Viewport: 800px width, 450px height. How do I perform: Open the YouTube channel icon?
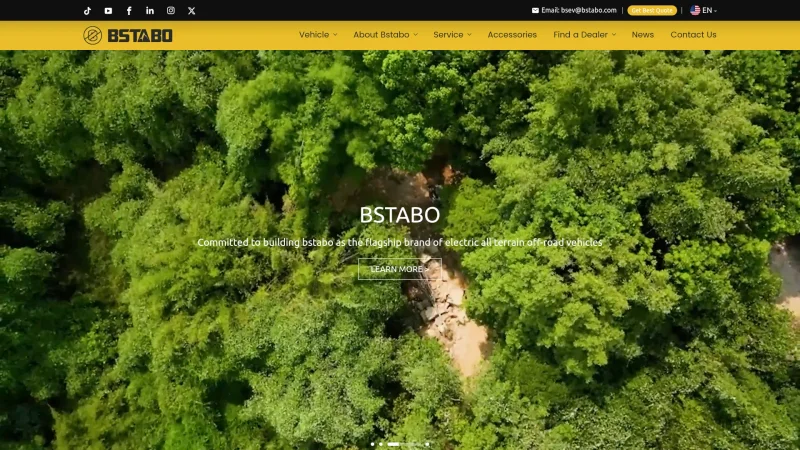[108, 10]
